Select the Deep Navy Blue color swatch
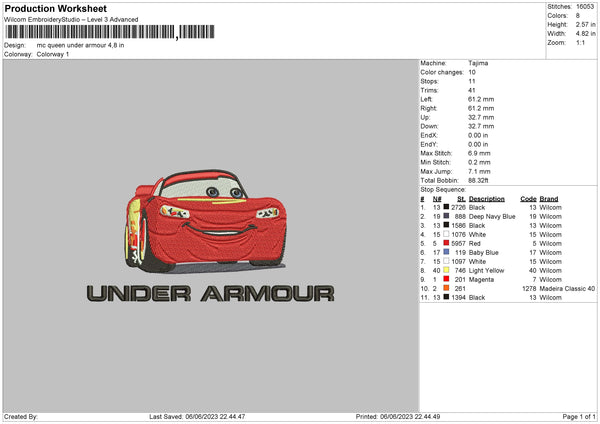Screen dimensions: 600x424 click(446, 216)
